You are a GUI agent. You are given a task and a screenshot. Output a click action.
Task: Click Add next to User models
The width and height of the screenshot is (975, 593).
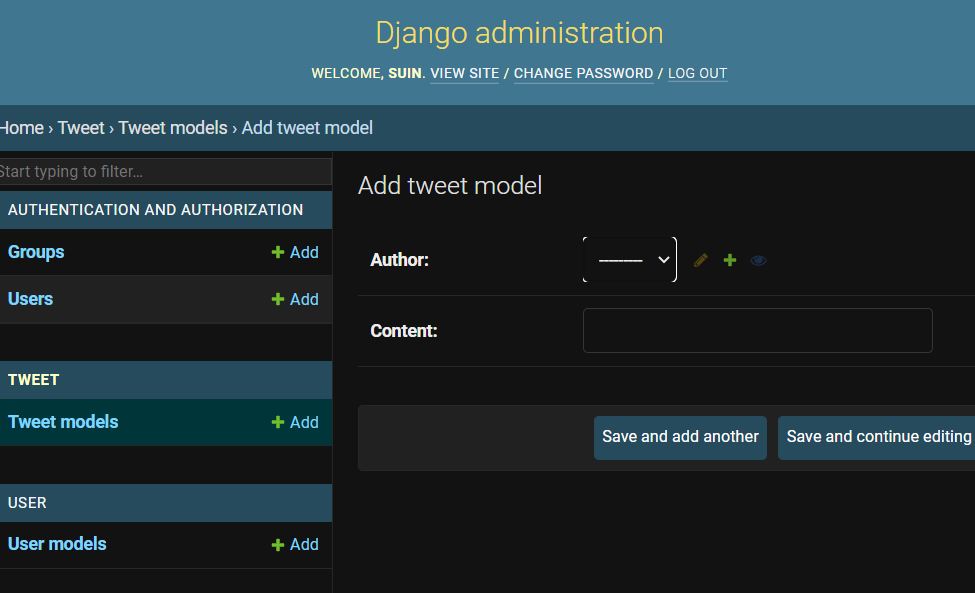295,545
